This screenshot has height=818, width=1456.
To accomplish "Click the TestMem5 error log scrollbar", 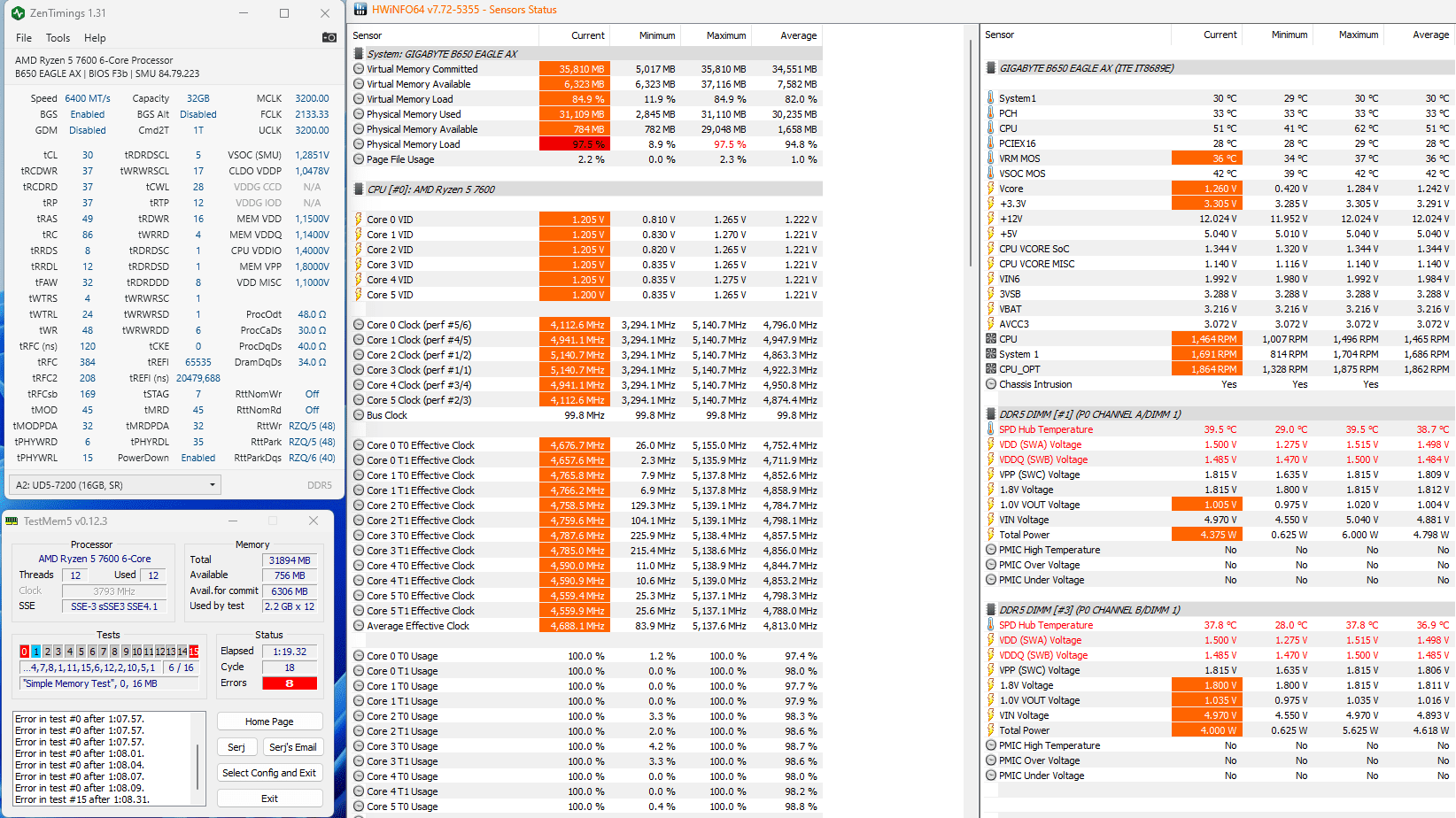I will 197,766.
